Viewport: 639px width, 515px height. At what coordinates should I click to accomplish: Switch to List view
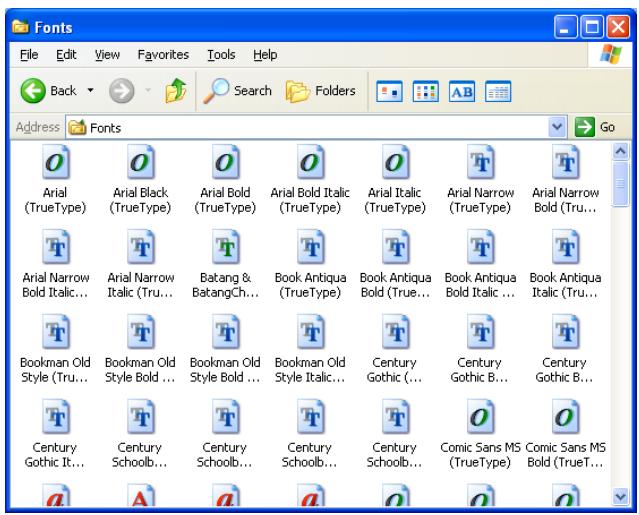pyautogui.click(x=425, y=91)
